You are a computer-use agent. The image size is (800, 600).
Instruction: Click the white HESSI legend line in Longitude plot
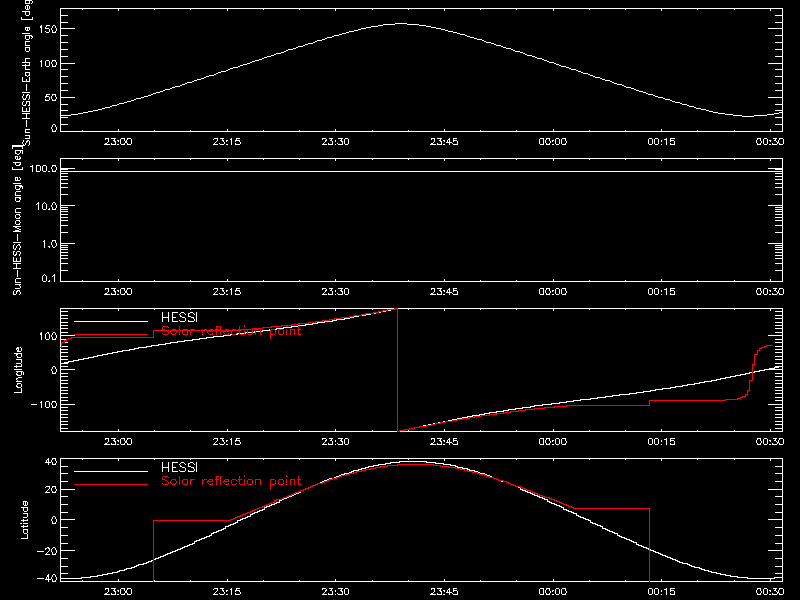coord(111,321)
